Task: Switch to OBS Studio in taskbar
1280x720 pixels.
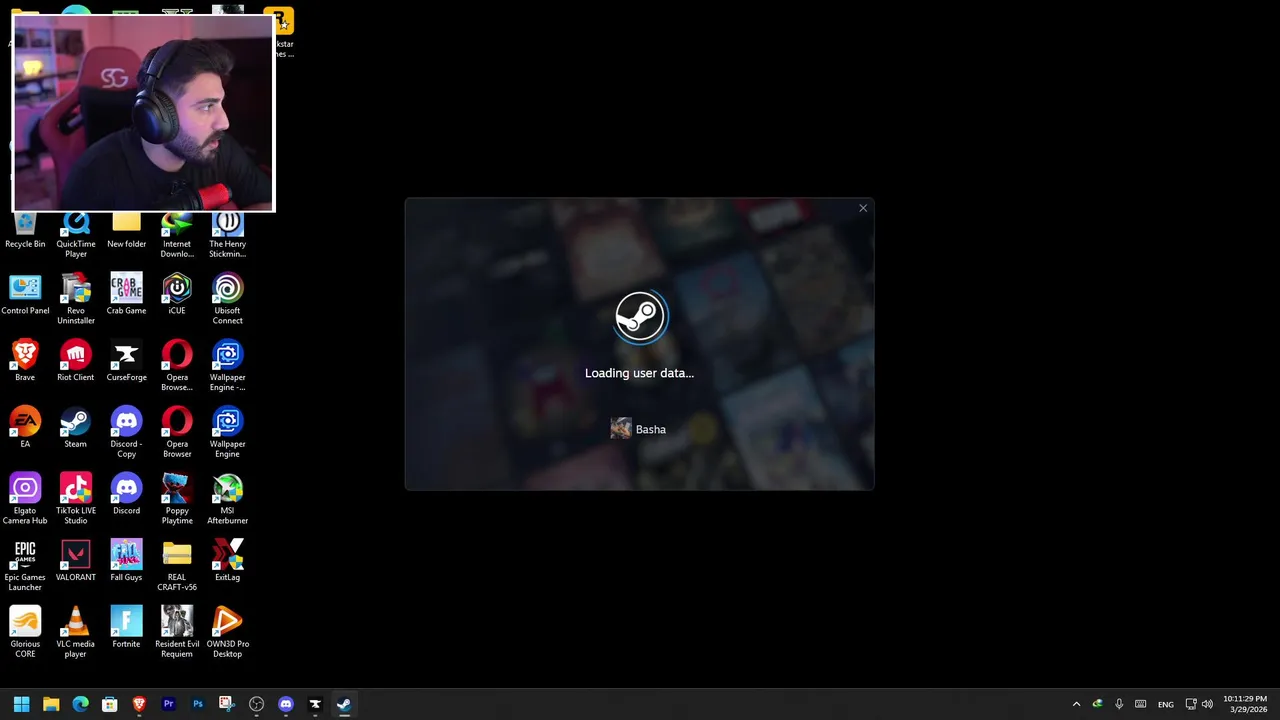Action: [x=256, y=704]
